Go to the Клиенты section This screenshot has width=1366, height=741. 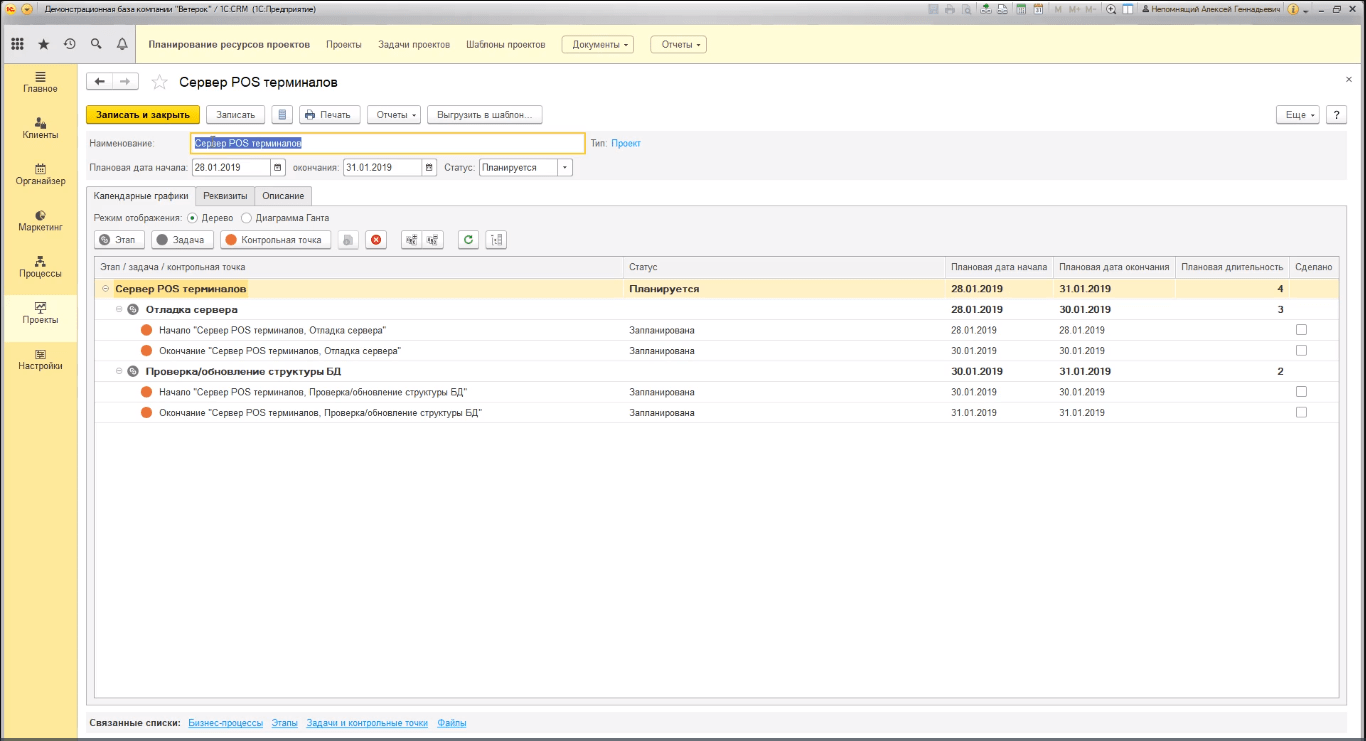coord(40,128)
